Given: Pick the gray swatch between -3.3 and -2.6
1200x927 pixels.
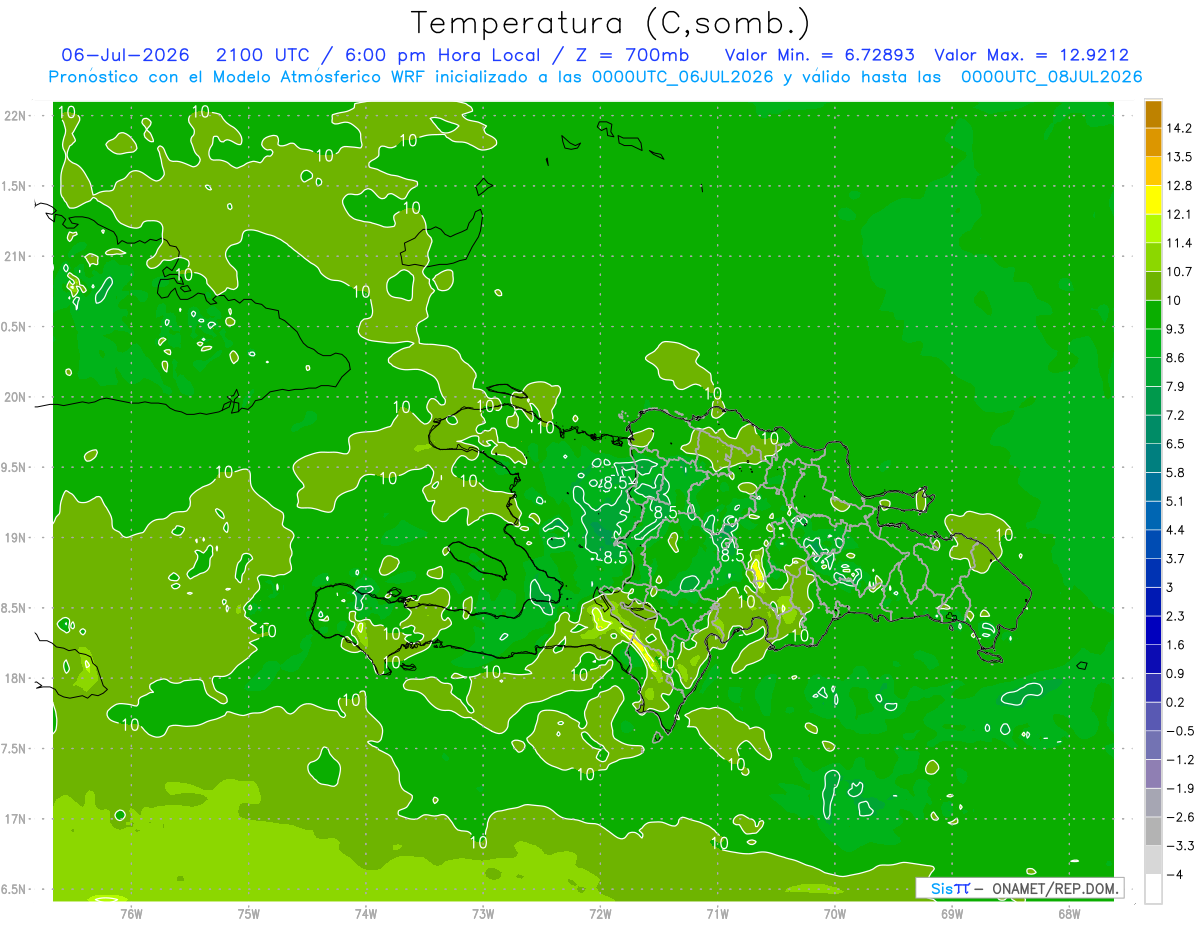Looking at the screenshot, I should click(x=1153, y=832).
